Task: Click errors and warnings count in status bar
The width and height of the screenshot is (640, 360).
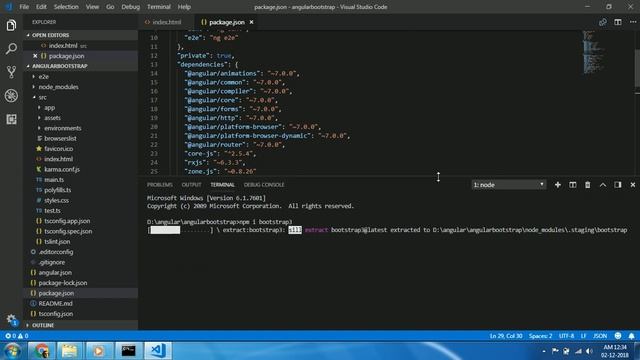Action: click(x=16, y=336)
